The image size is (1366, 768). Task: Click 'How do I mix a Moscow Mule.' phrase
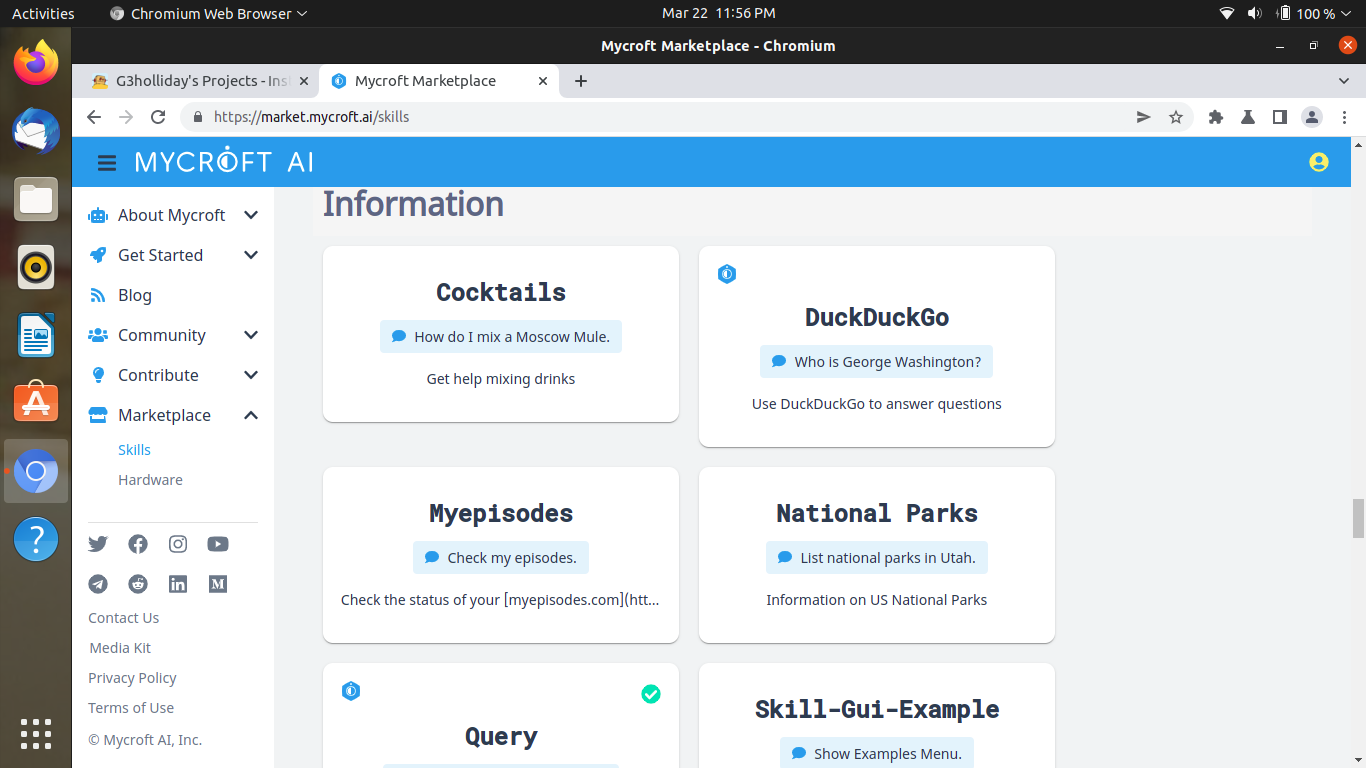click(x=501, y=337)
